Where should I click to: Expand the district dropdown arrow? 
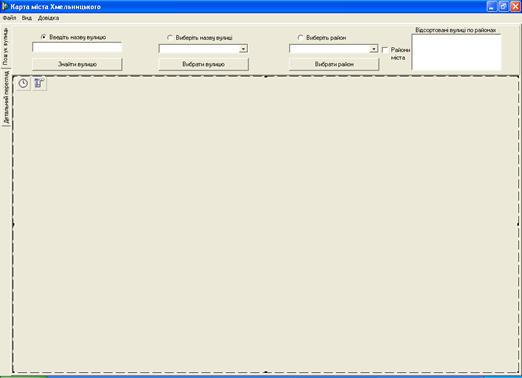[x=374, y=49]
